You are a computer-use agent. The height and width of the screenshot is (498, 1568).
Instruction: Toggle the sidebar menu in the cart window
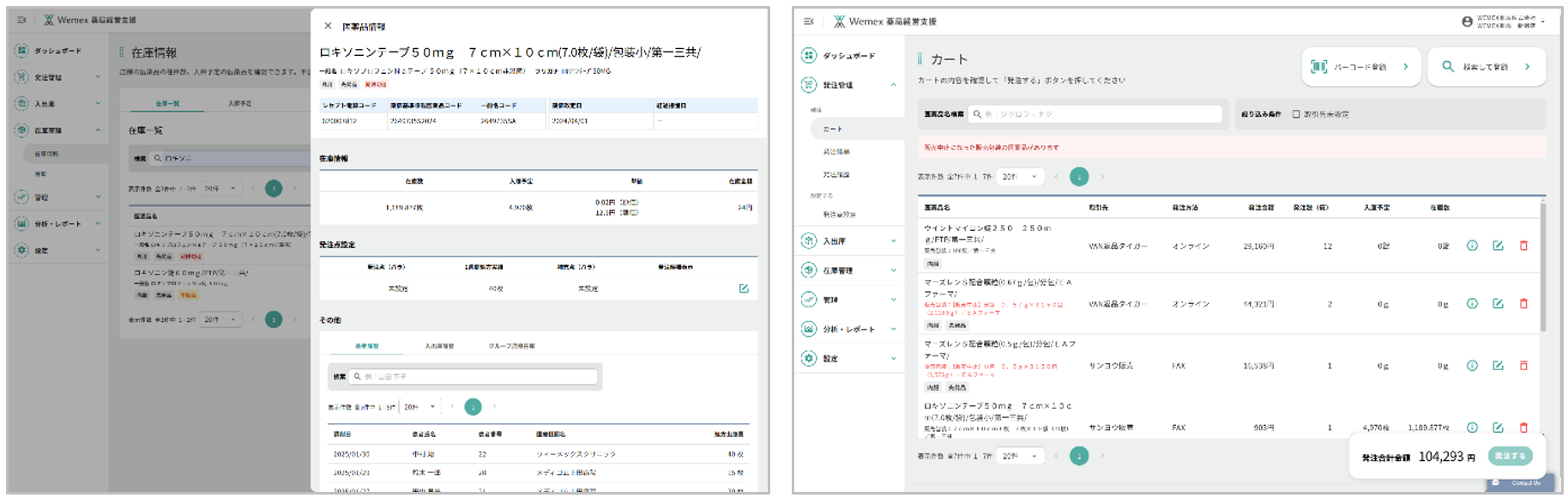pyautogui.click(x=809, y=21)
